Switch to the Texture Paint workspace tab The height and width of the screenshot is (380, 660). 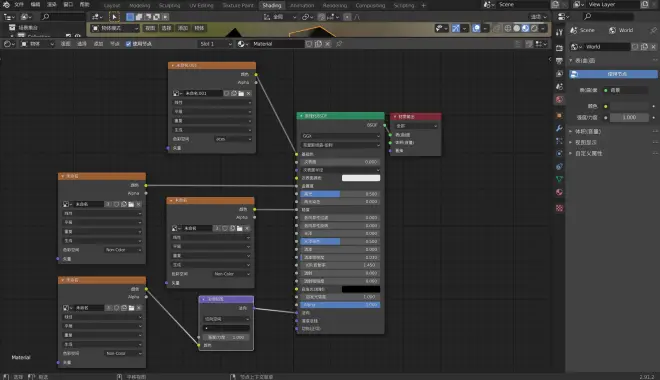(238, 5)
